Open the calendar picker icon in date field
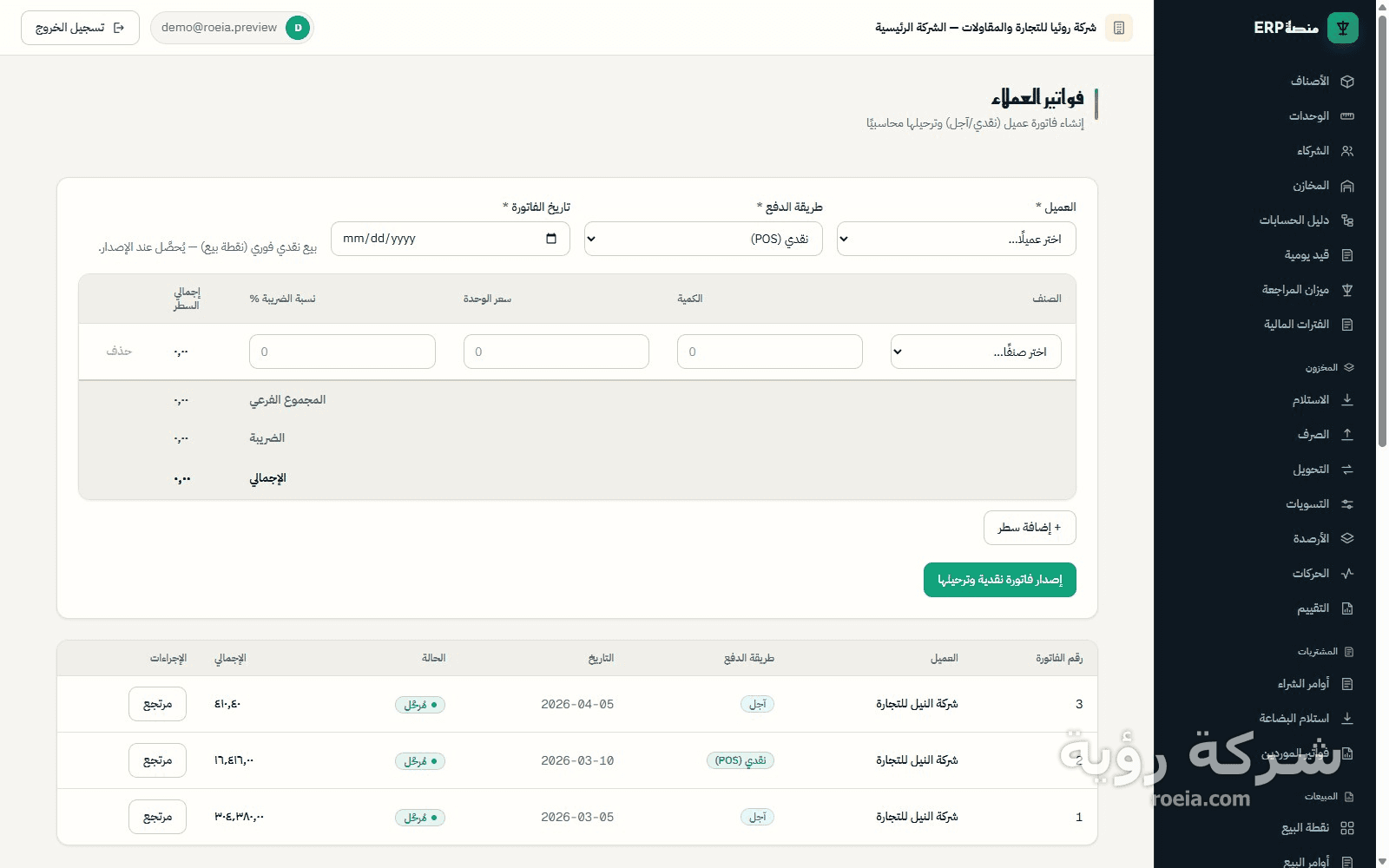 [551, 239]
